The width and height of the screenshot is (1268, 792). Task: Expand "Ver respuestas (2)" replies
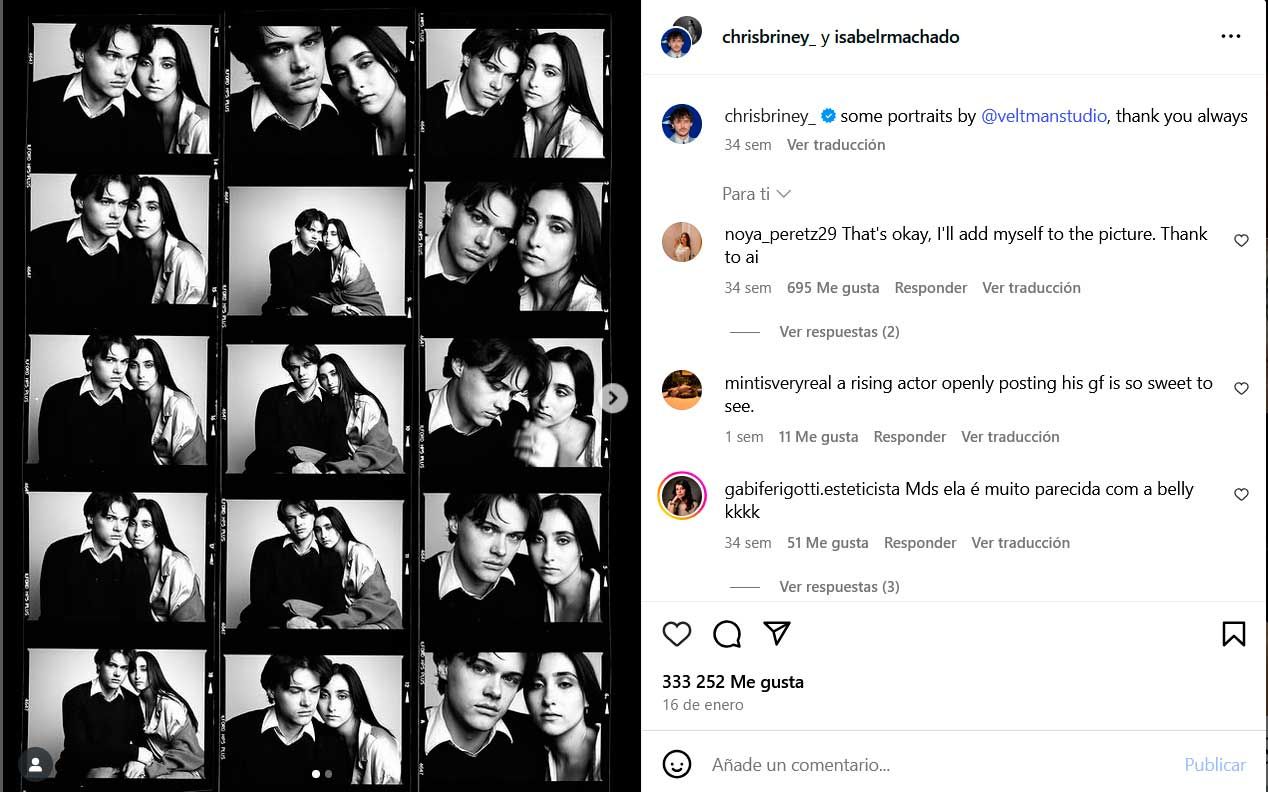click(x=839, y=332)
